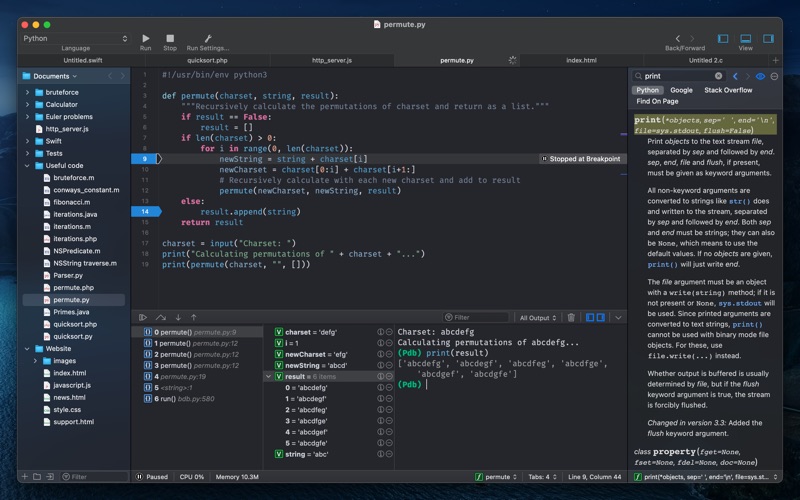Switch to the index.html tab
The width and height of the screenshot is (800, 500).
pyautogui.click(x=581, y=60)
